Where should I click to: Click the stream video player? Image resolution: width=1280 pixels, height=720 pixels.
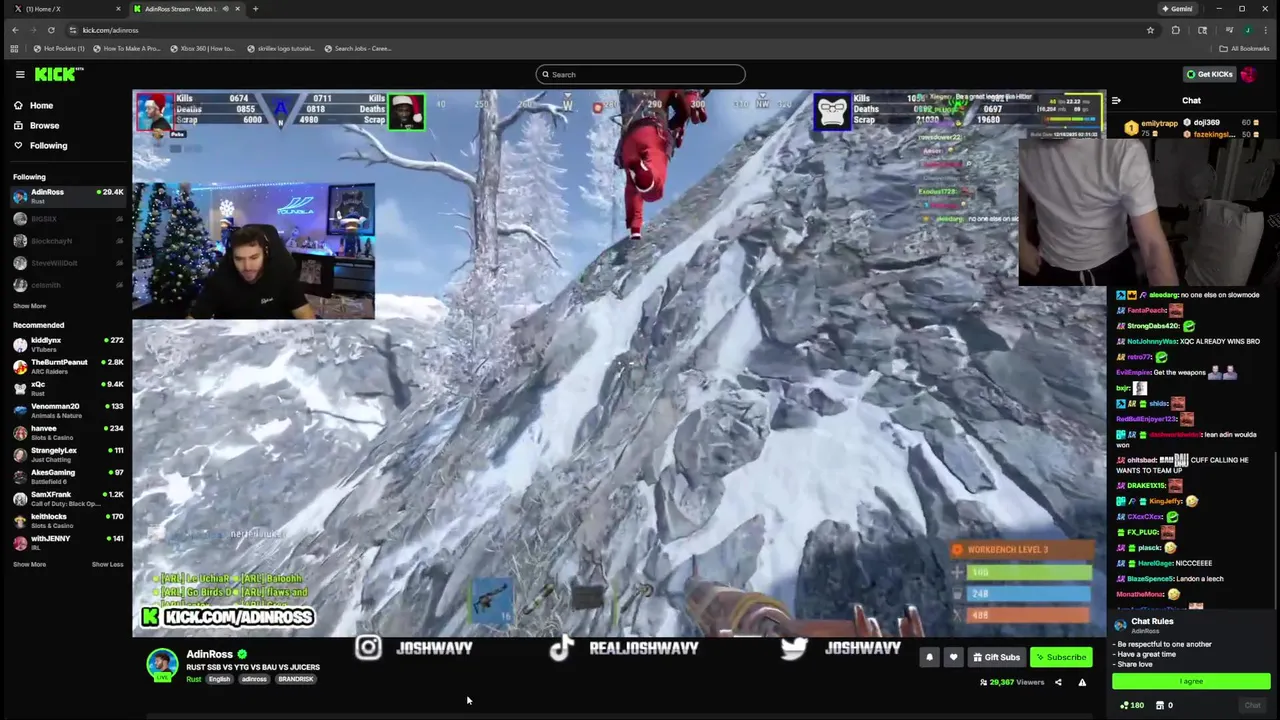[x=619, y=363]
